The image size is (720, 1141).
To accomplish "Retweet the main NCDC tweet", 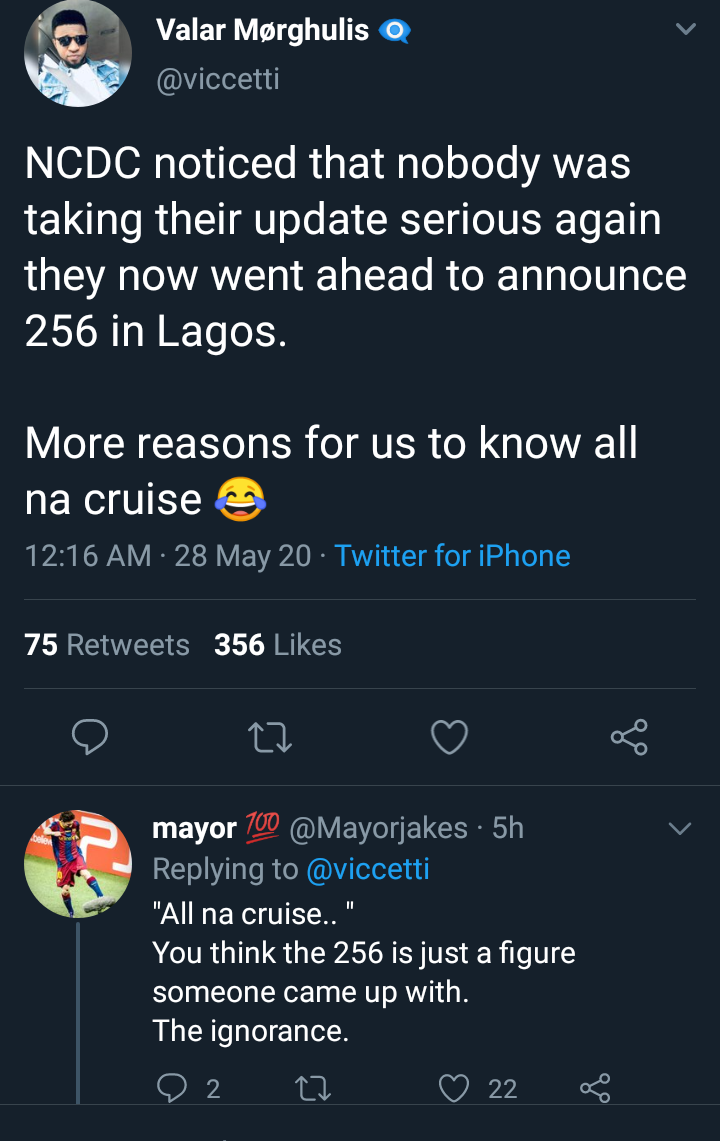I will click(269, 738).
